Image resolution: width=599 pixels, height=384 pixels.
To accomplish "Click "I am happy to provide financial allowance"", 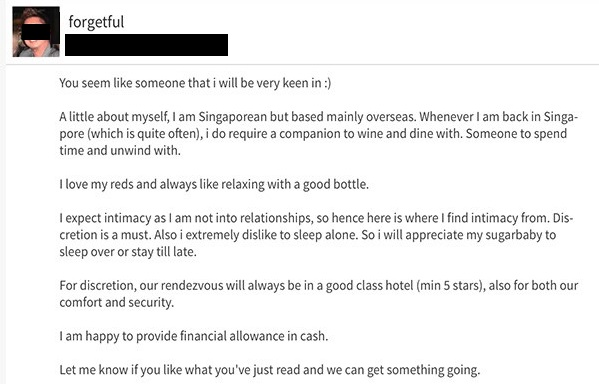I will [172, 336].
